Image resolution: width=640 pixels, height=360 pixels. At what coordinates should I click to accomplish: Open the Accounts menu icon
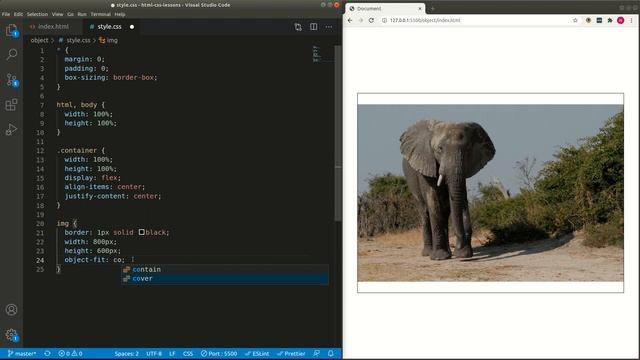pos(11,309)
